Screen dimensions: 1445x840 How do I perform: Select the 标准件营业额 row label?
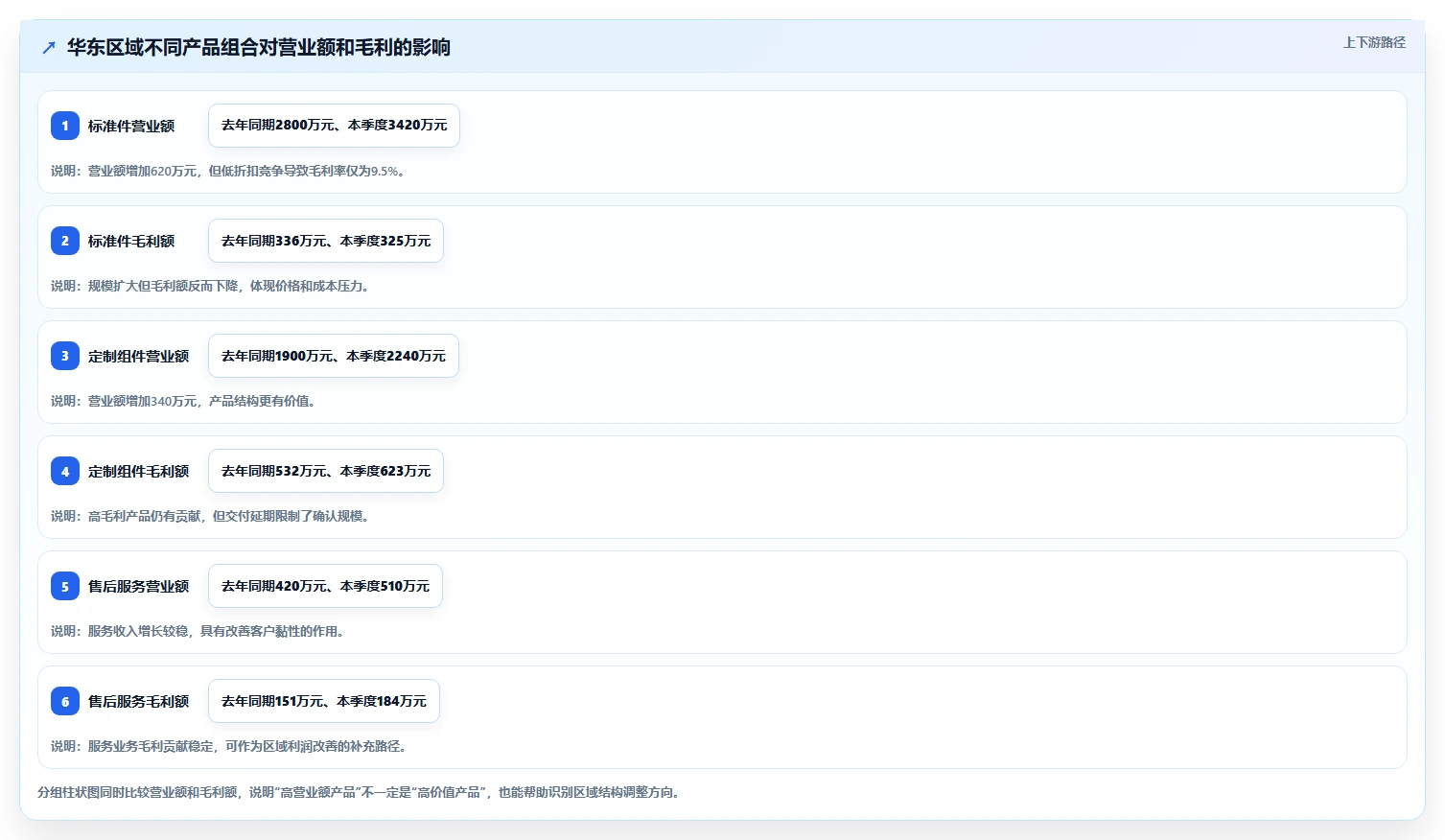pos(131,126)
